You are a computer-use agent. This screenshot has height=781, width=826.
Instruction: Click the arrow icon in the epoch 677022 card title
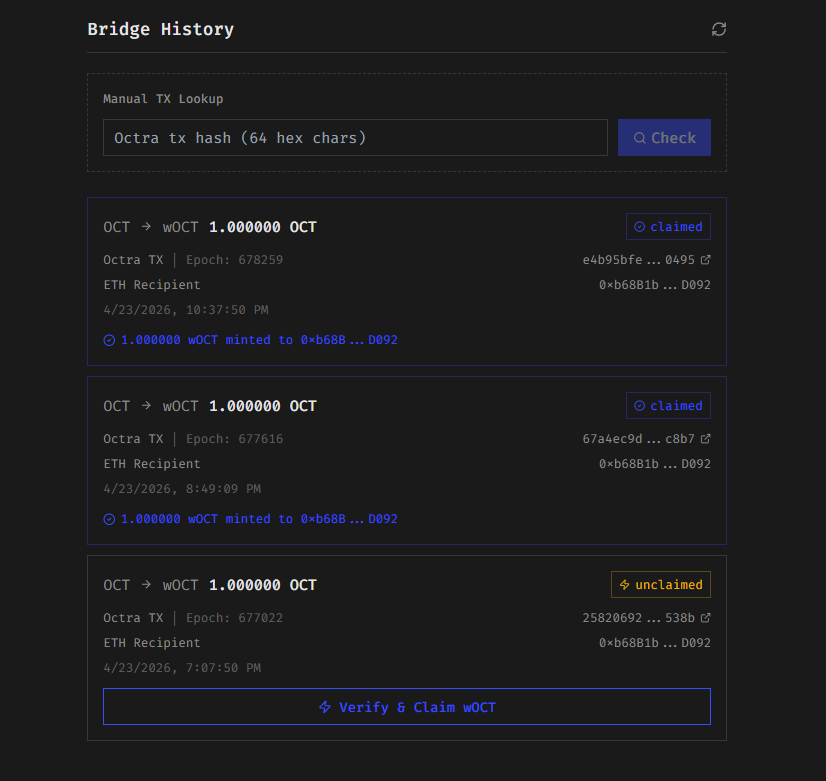pyautogui.click(x=146, y=585)
